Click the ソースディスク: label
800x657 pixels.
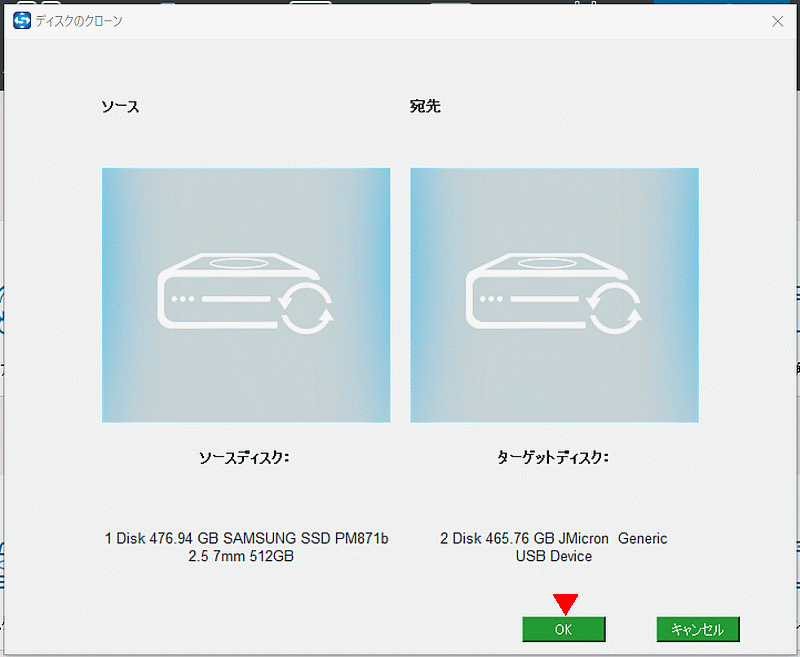(x=244, y=458)
